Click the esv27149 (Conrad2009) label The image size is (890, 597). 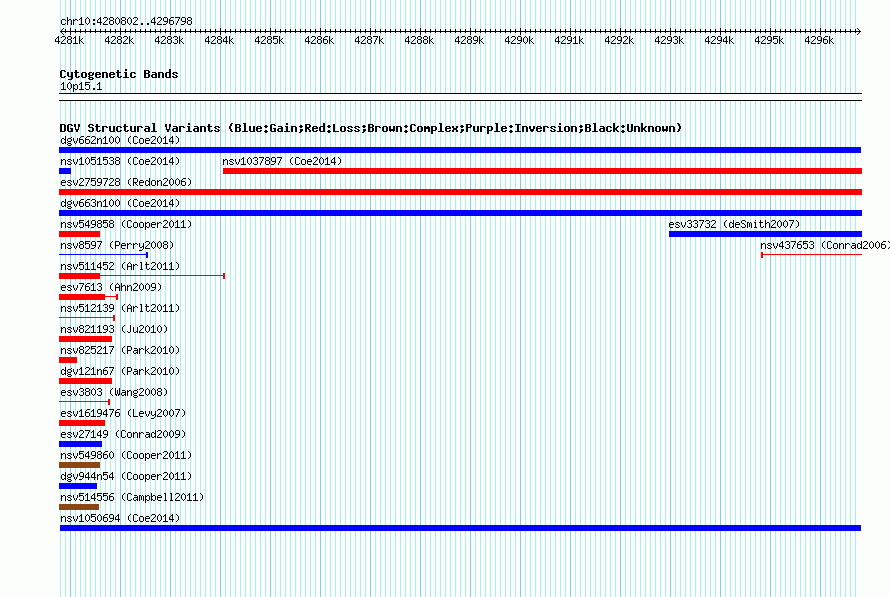123,434
